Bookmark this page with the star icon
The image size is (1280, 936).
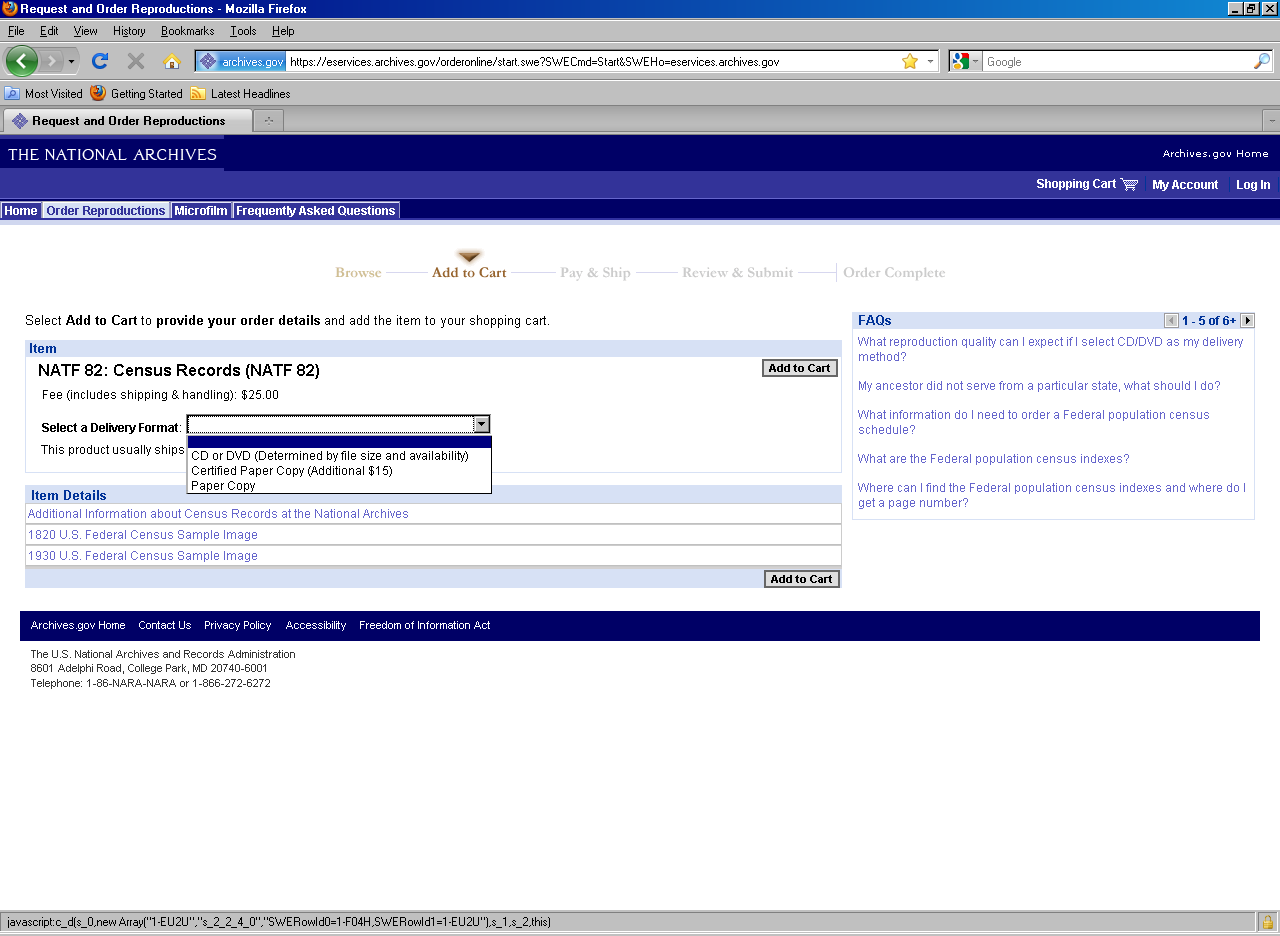(909, 62)
